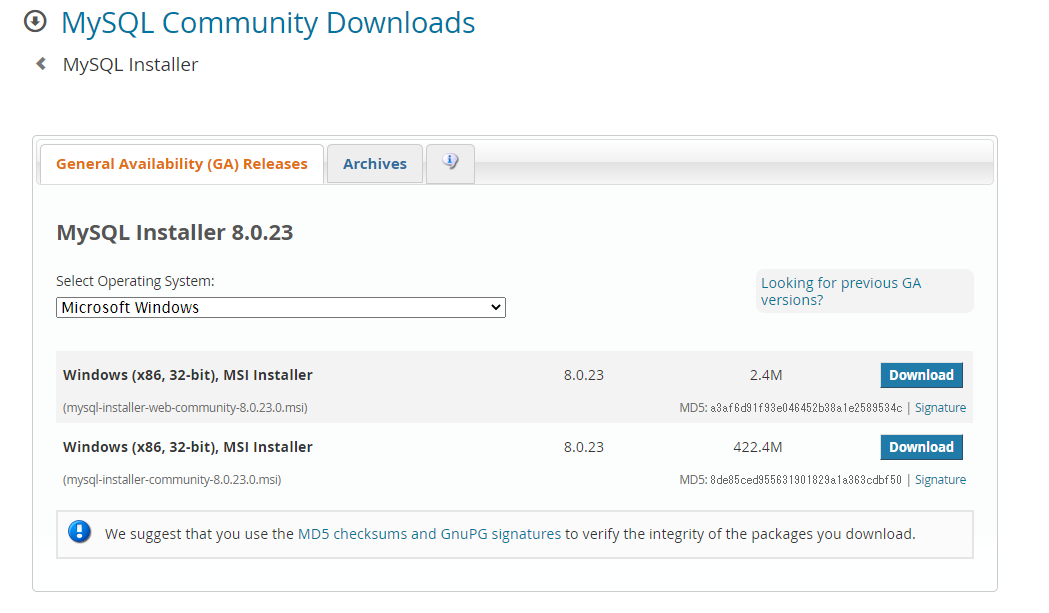Click the 2.4M file size value
The height and width of the screenshot is (613, 1049).
tap(766, 375)
